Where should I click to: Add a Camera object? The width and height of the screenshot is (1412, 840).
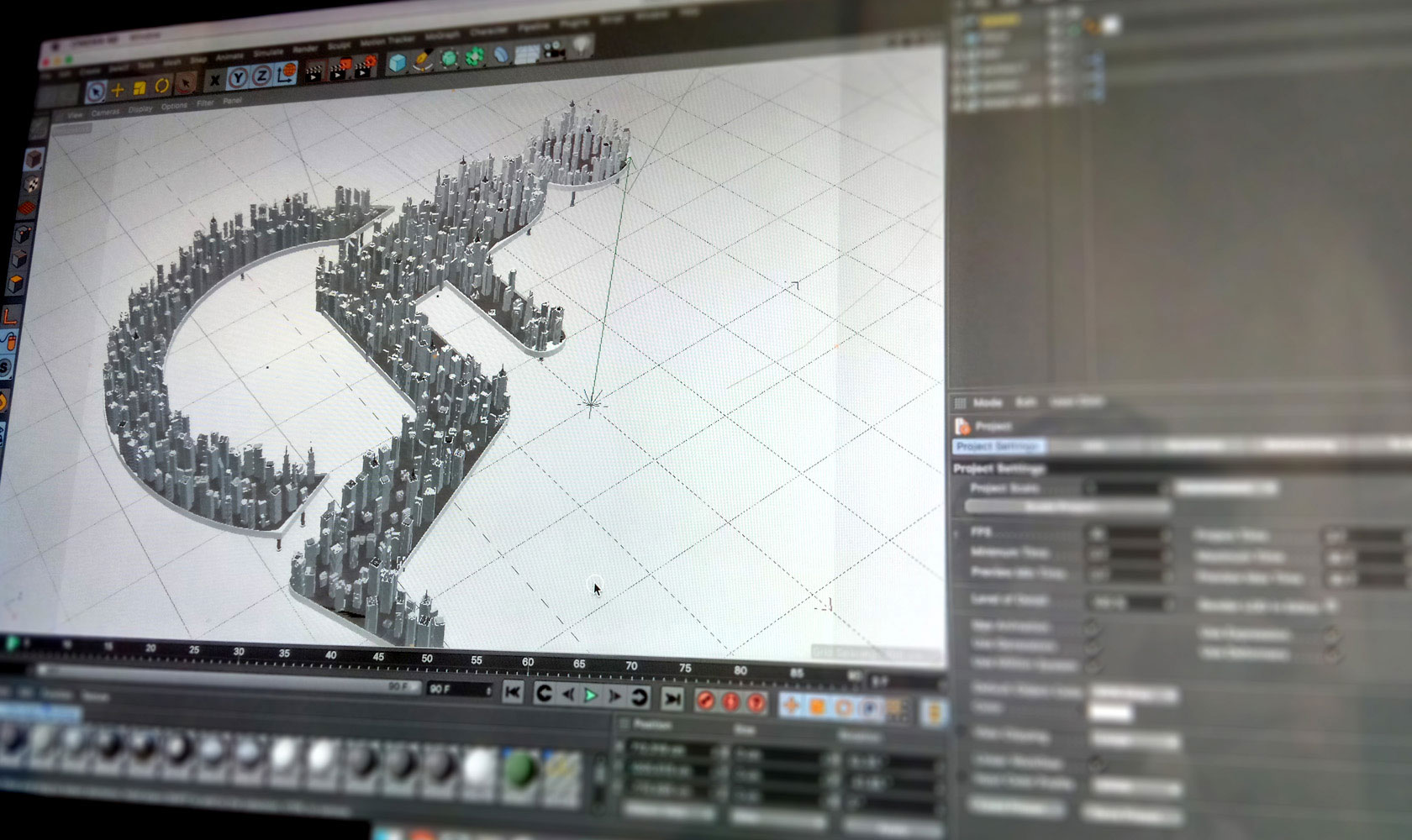553,50
